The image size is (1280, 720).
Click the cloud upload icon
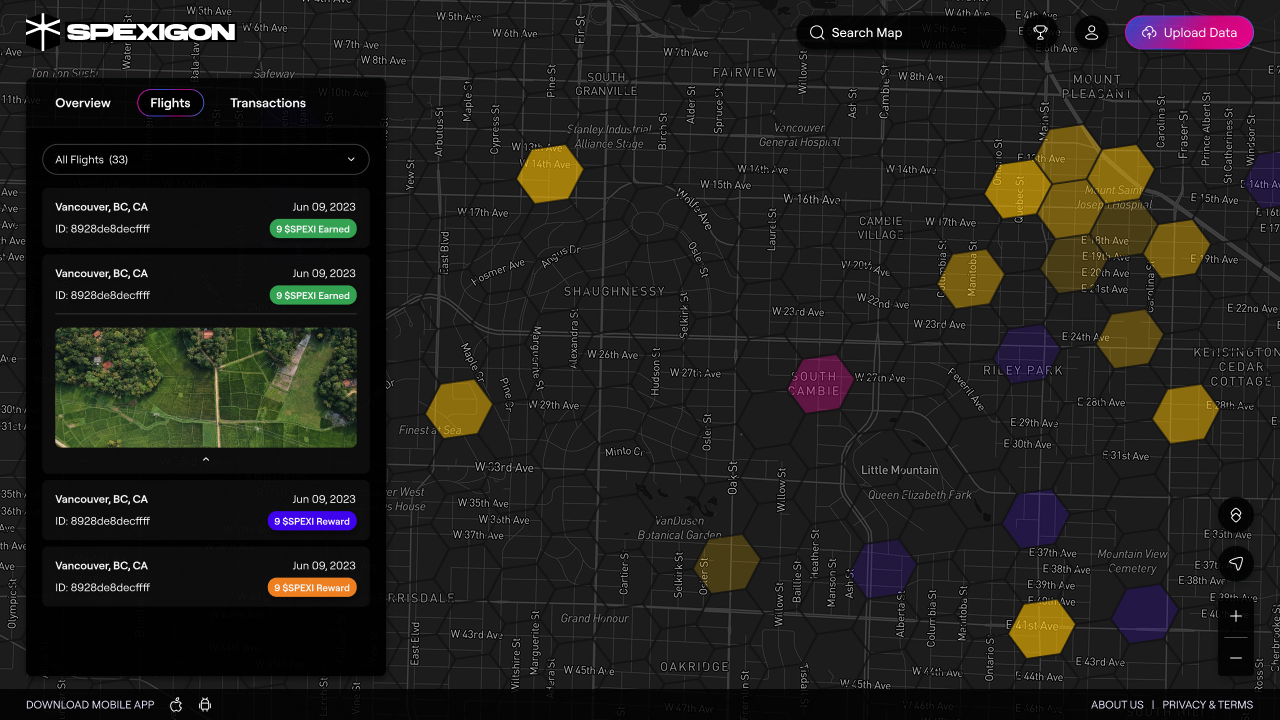(1149, 33)
